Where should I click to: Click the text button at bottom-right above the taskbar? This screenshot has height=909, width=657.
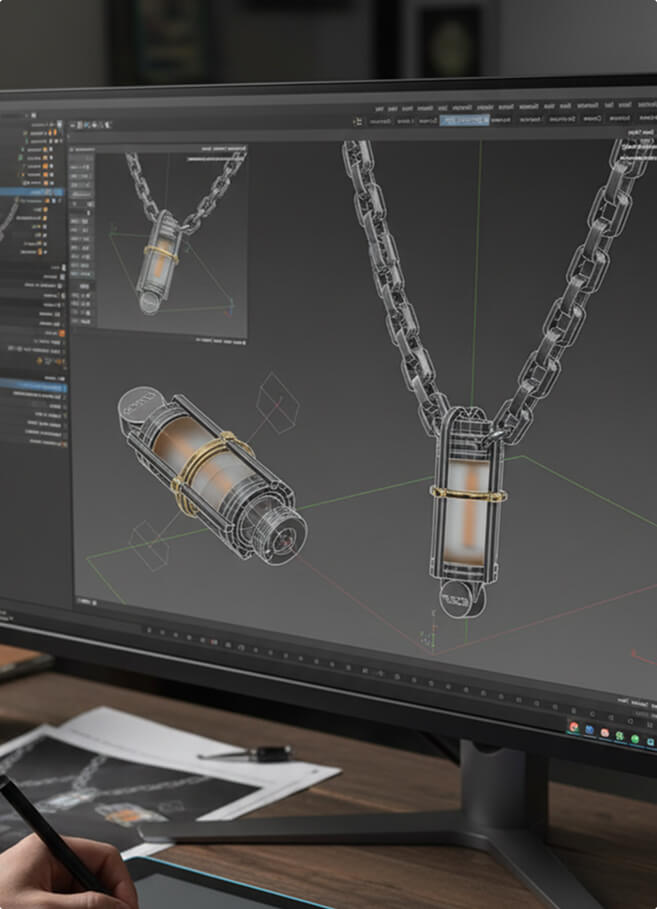[621, 700]
